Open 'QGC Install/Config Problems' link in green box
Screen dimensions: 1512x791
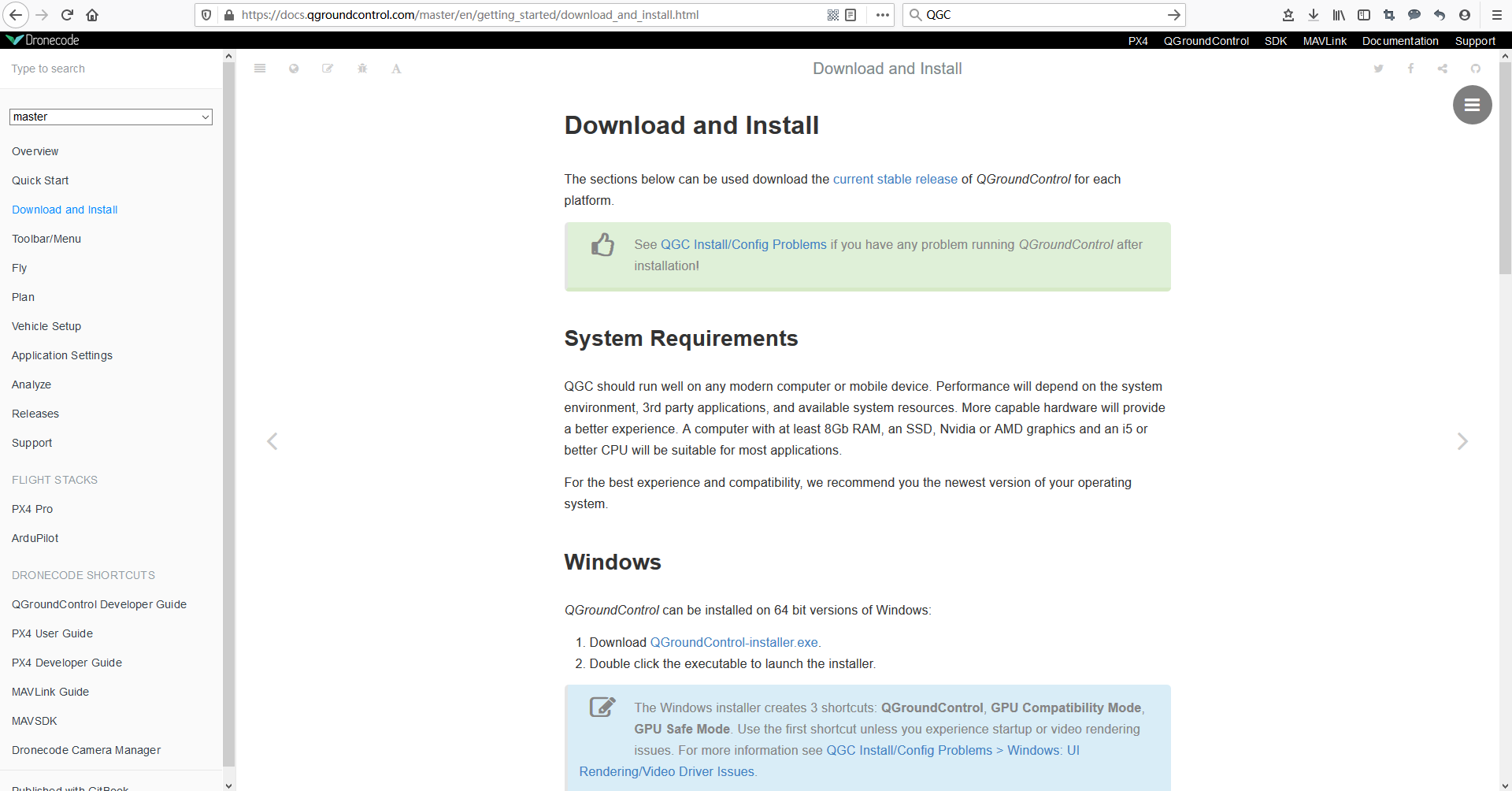click(743, 244)
